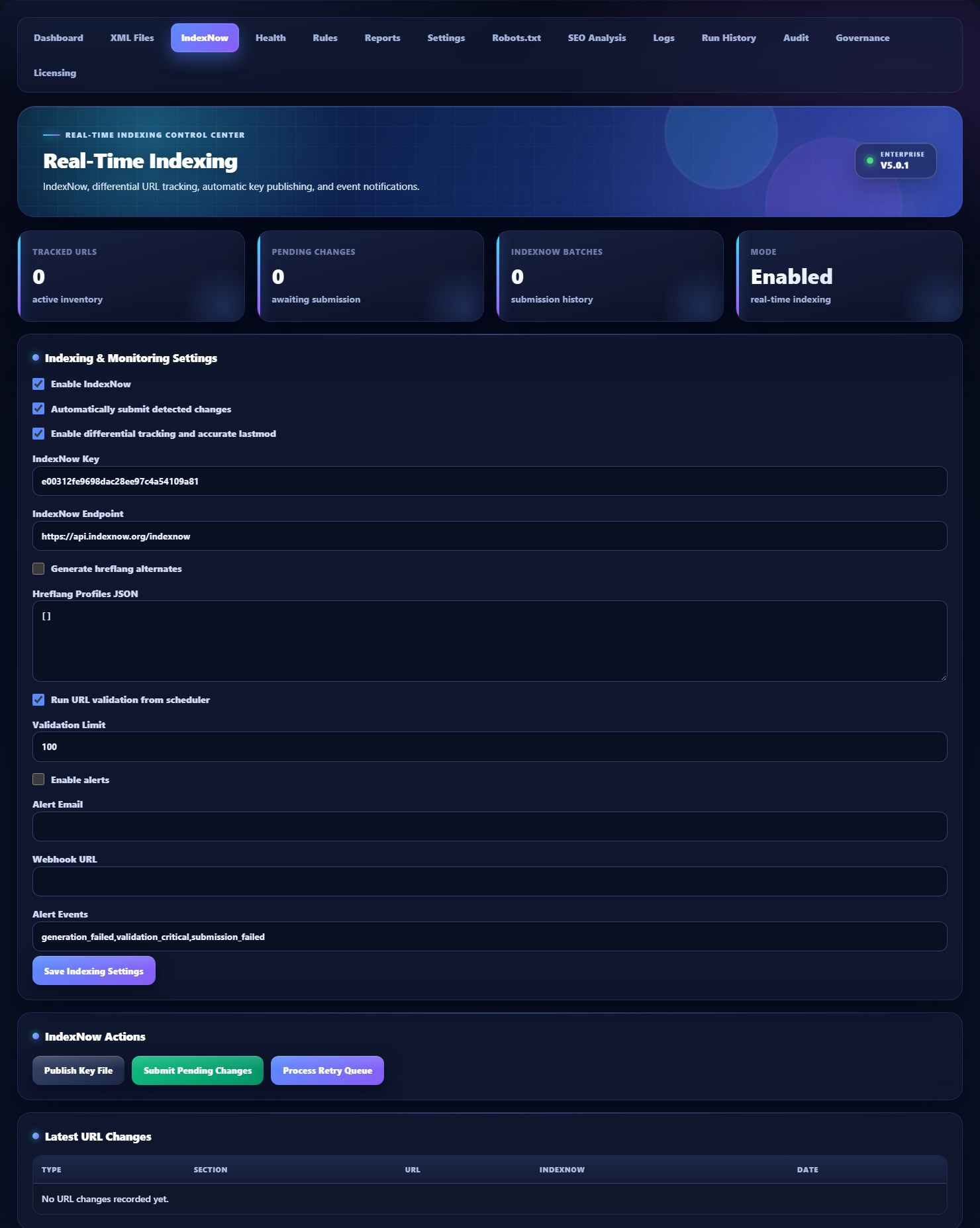This screenshot has height=1228, width=980.
Task: Click the SECTION column header
Action: coord(211,1170)
